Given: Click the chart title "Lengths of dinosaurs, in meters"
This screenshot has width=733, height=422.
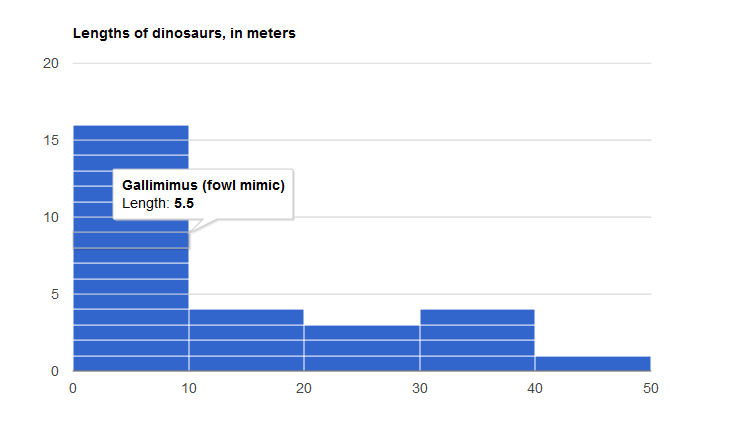Looking at the screenshot, I should coord(184,33).
